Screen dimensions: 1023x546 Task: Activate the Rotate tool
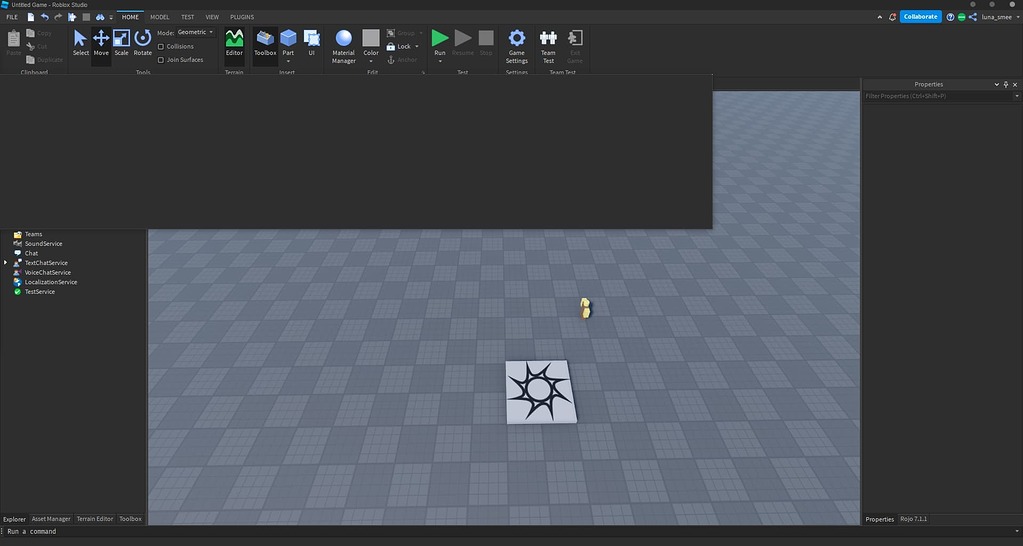click(143, 42)
